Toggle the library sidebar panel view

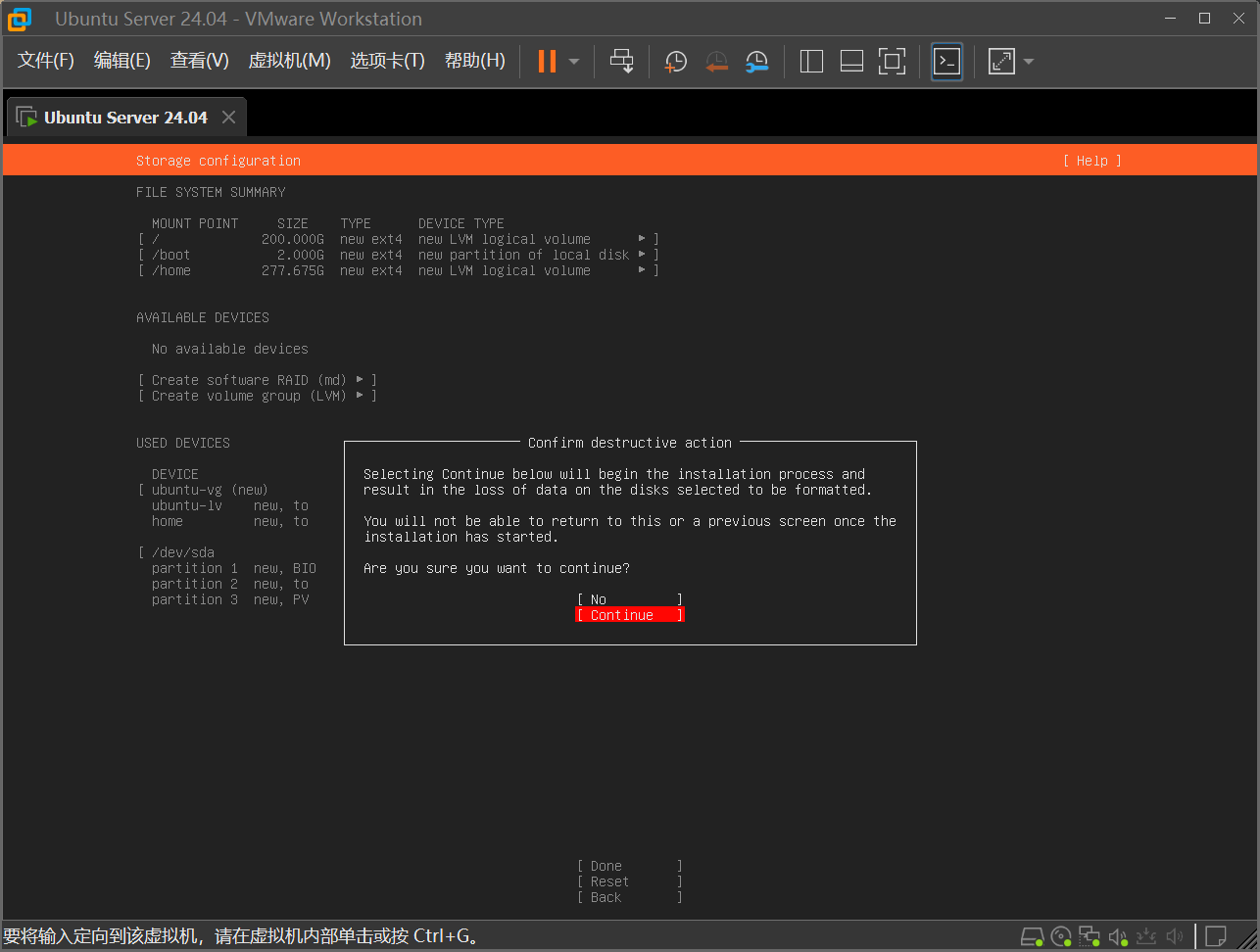(811, 61)
